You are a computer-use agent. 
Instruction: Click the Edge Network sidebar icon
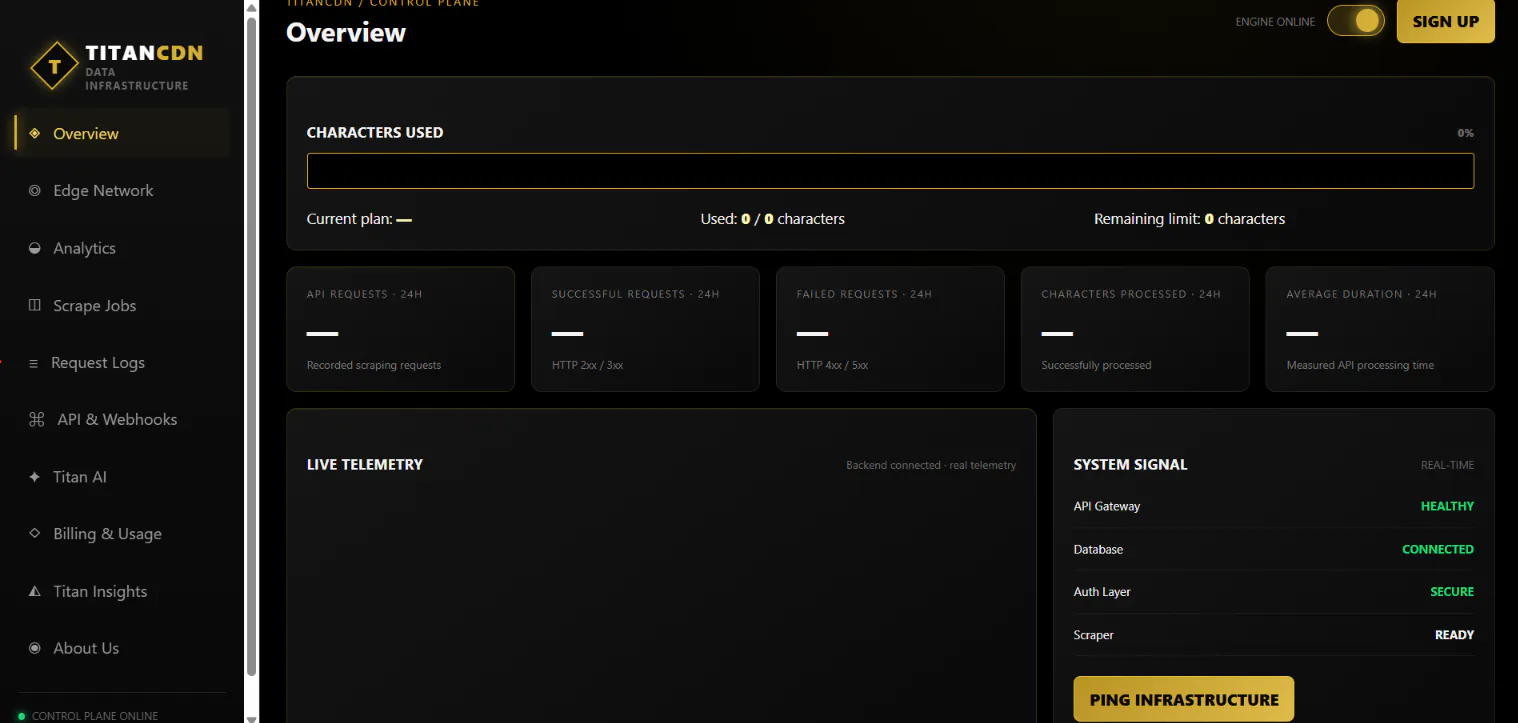(35, 190)
